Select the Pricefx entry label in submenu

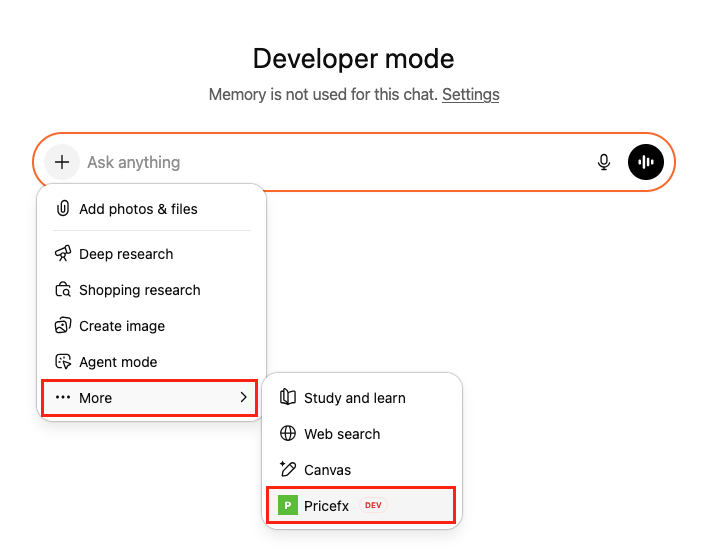point(326,506)
